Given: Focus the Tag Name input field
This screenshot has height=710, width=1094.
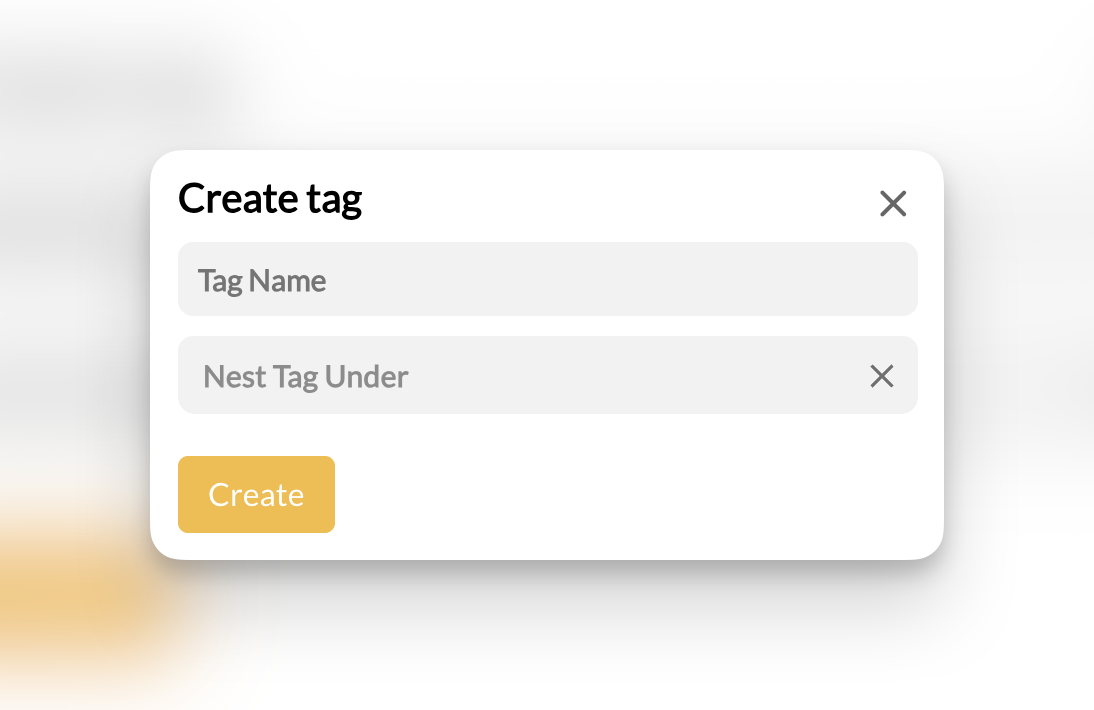Looking at the screenshot, I should (547, 279).
